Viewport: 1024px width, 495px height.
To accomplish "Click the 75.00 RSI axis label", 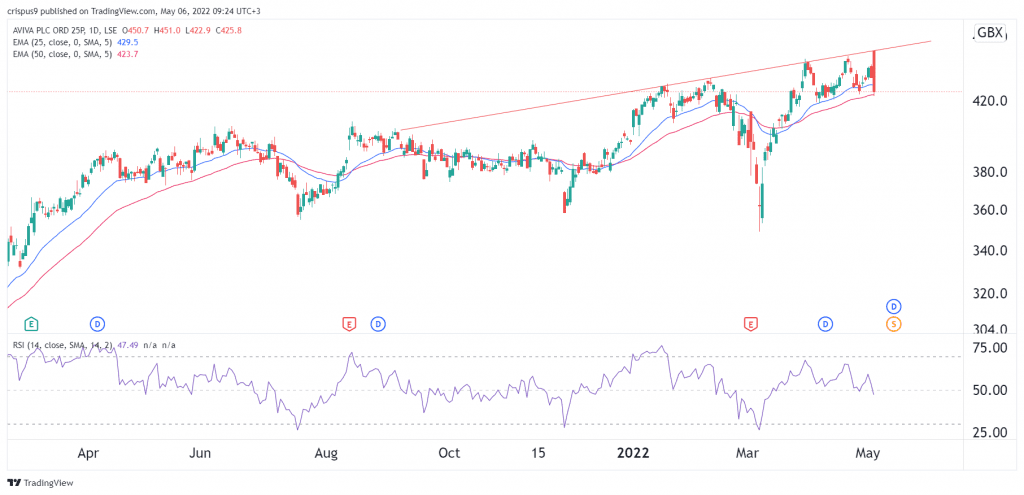I will pyautogui.click(x=991, y=349).
